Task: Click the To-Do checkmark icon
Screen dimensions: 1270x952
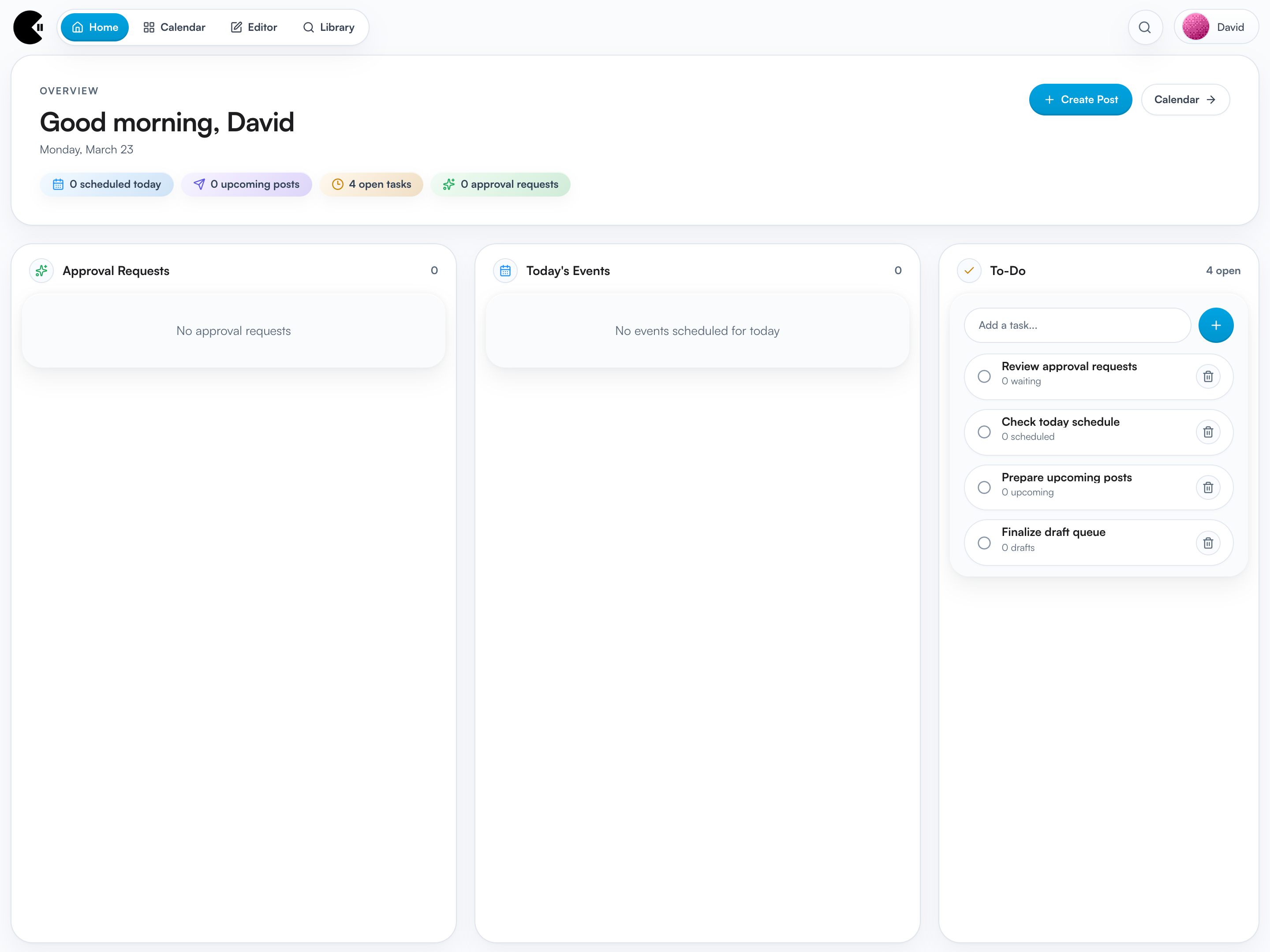Action: [969, 270]
